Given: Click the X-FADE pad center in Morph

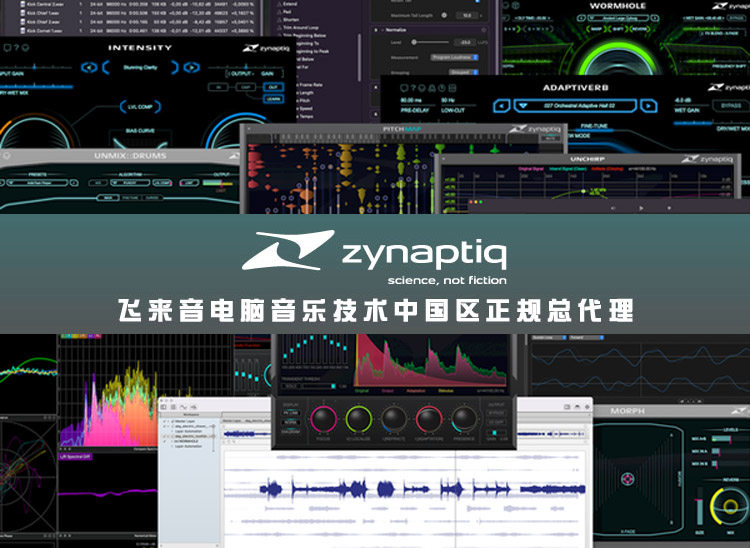Looking at the screenshot, I should click(628, 479).
